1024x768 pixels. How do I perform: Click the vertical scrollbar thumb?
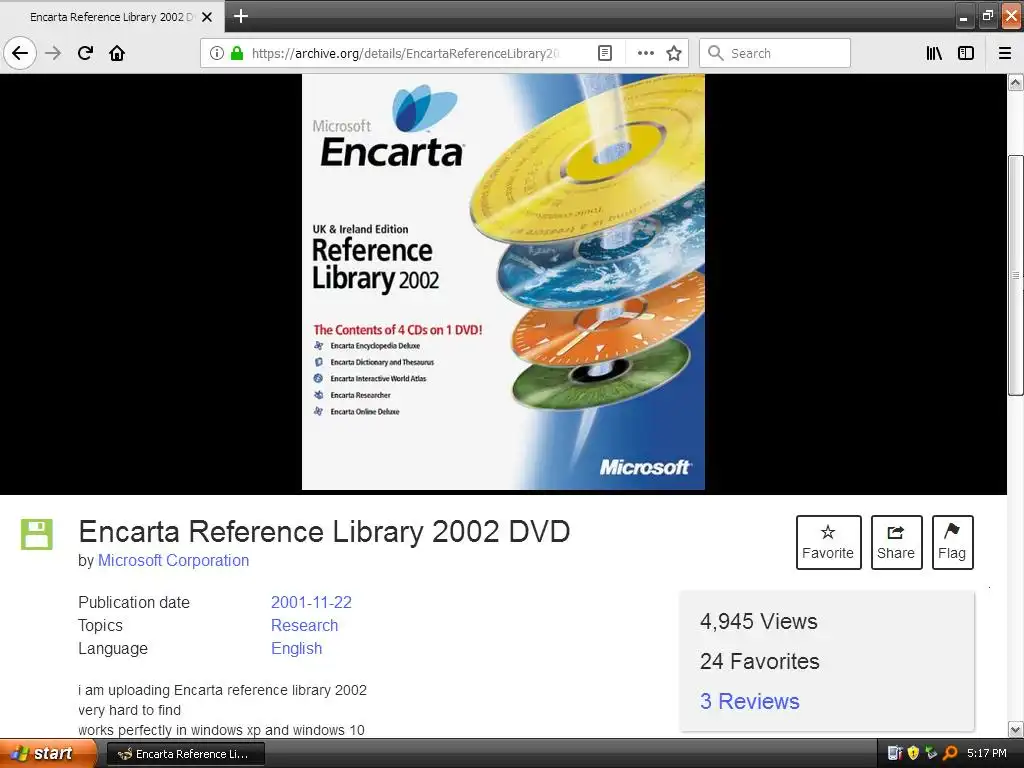[x=1016, y=275]
